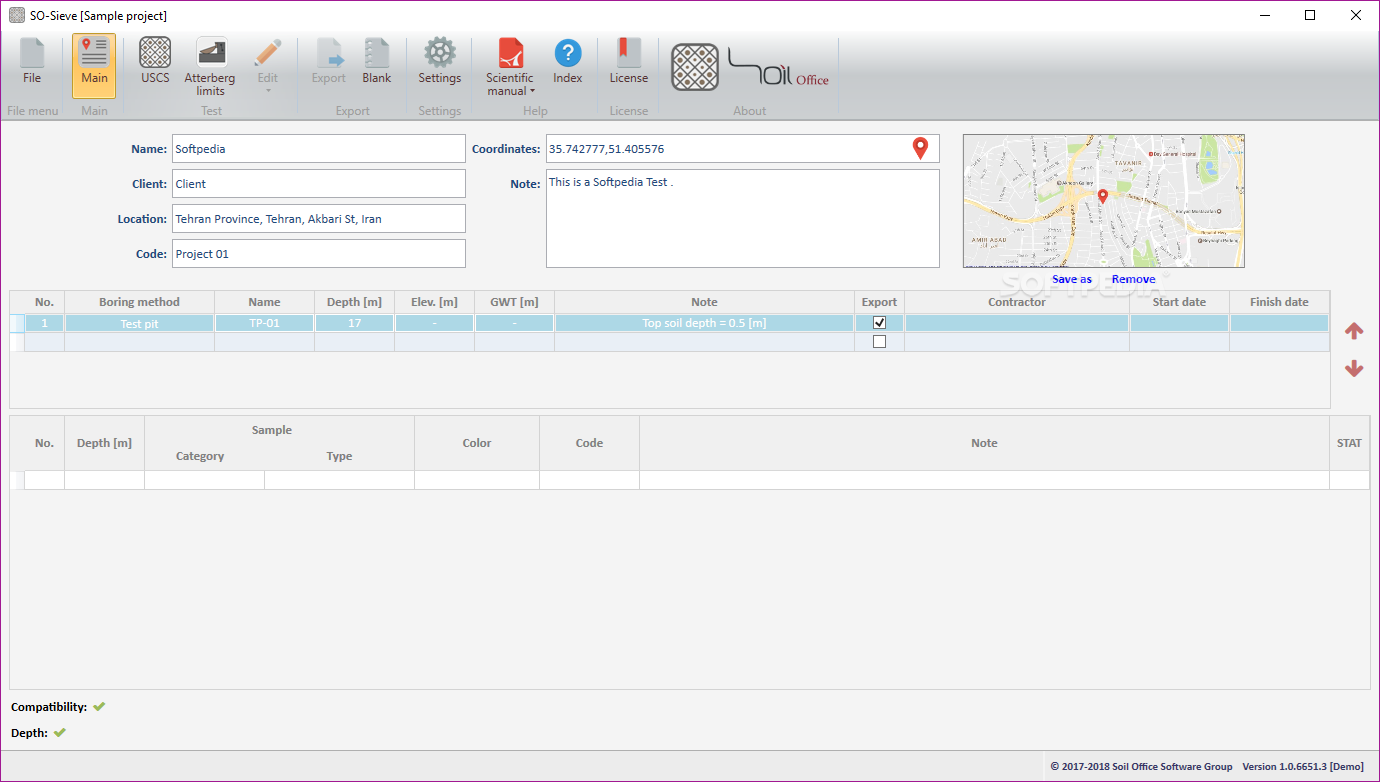Click the Color column header in samples table
1380x782 pixels.
pyautogui.click(x=477, y=443)
